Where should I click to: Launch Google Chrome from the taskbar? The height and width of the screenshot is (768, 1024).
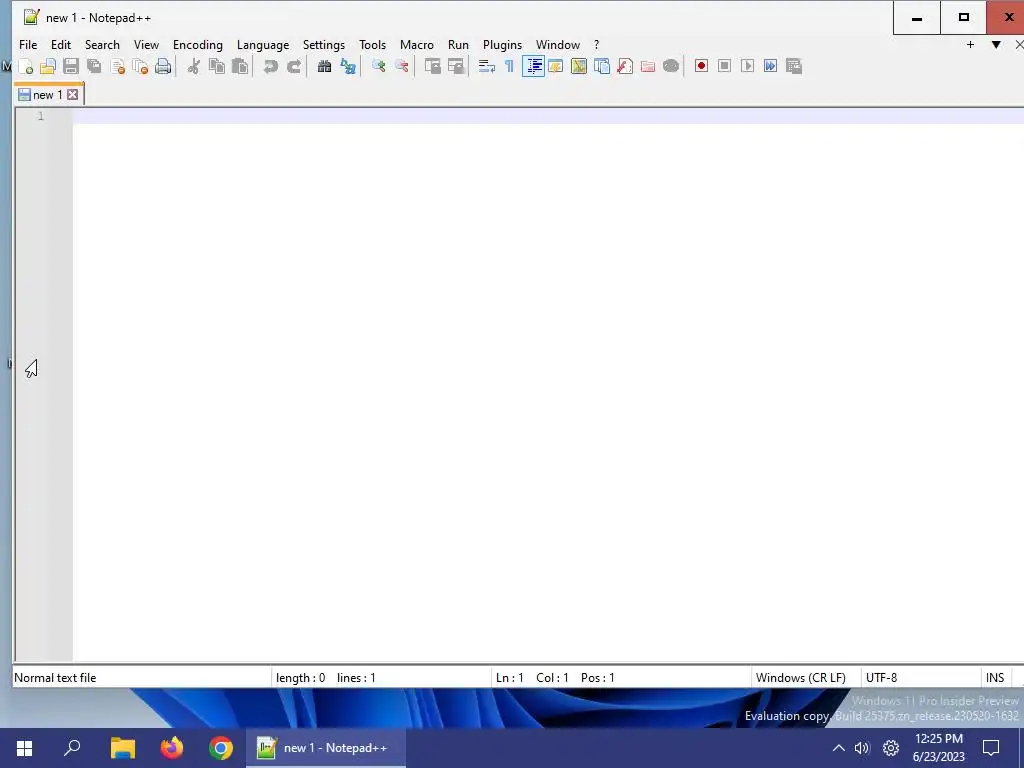tap(221, 748)
